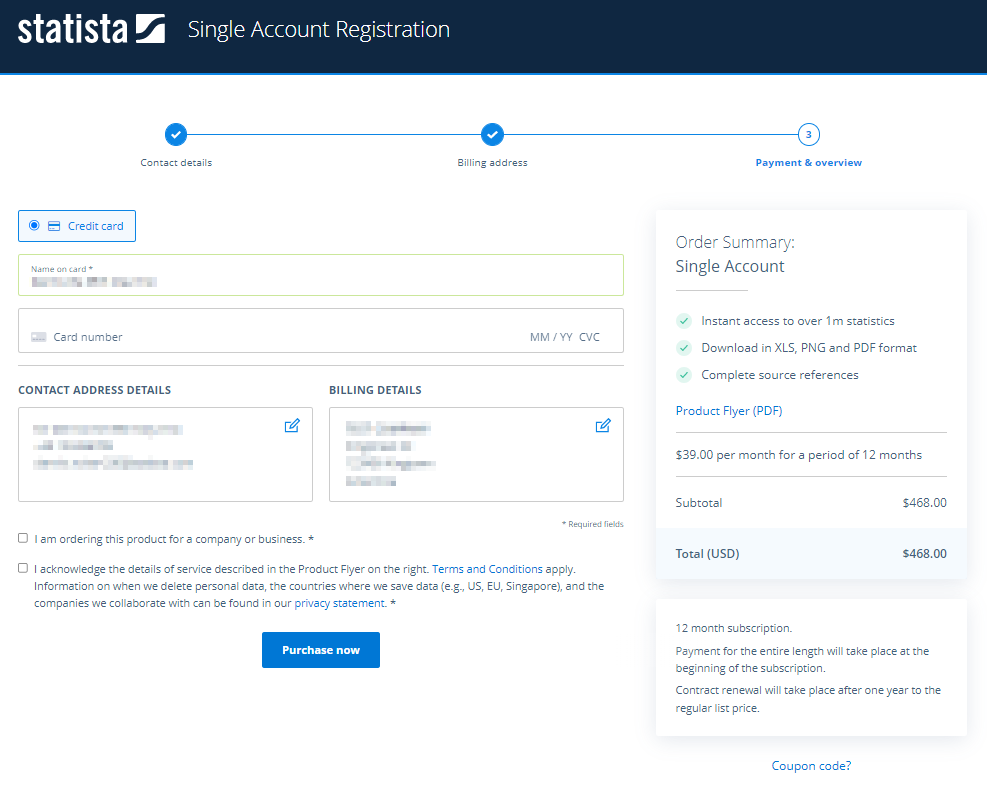Click the 'Complete source references' text

[x=780, y=375]
